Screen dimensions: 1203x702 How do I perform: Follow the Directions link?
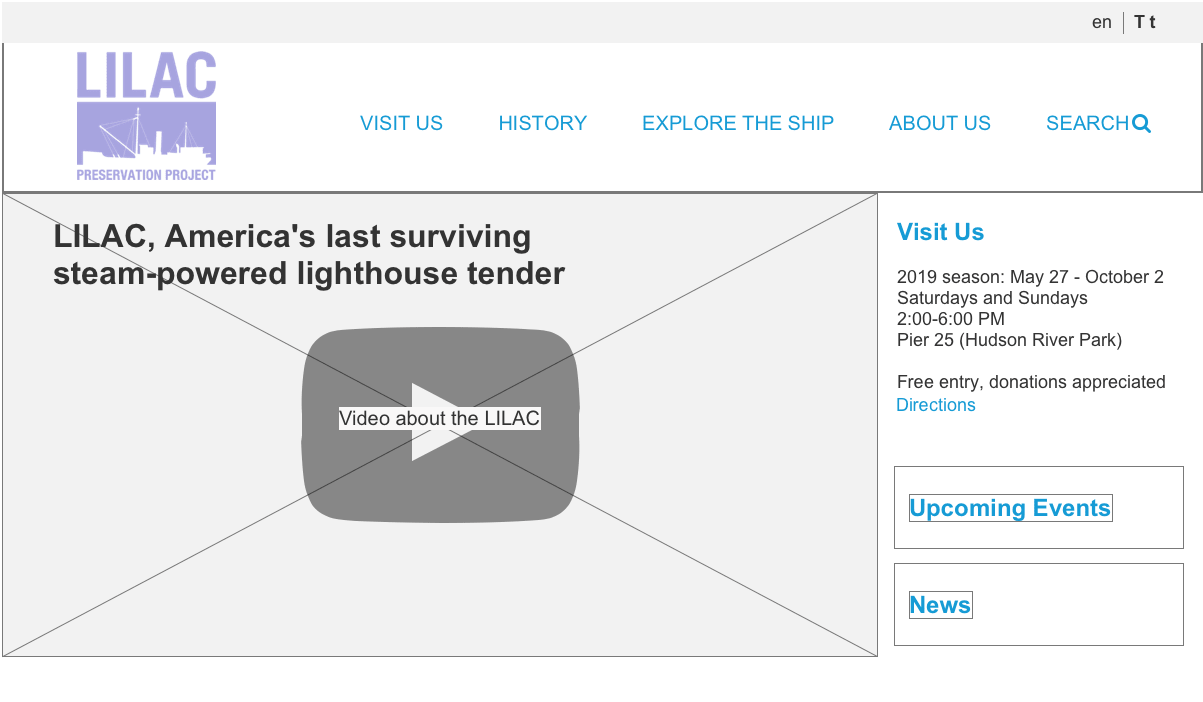click(936, 405)
